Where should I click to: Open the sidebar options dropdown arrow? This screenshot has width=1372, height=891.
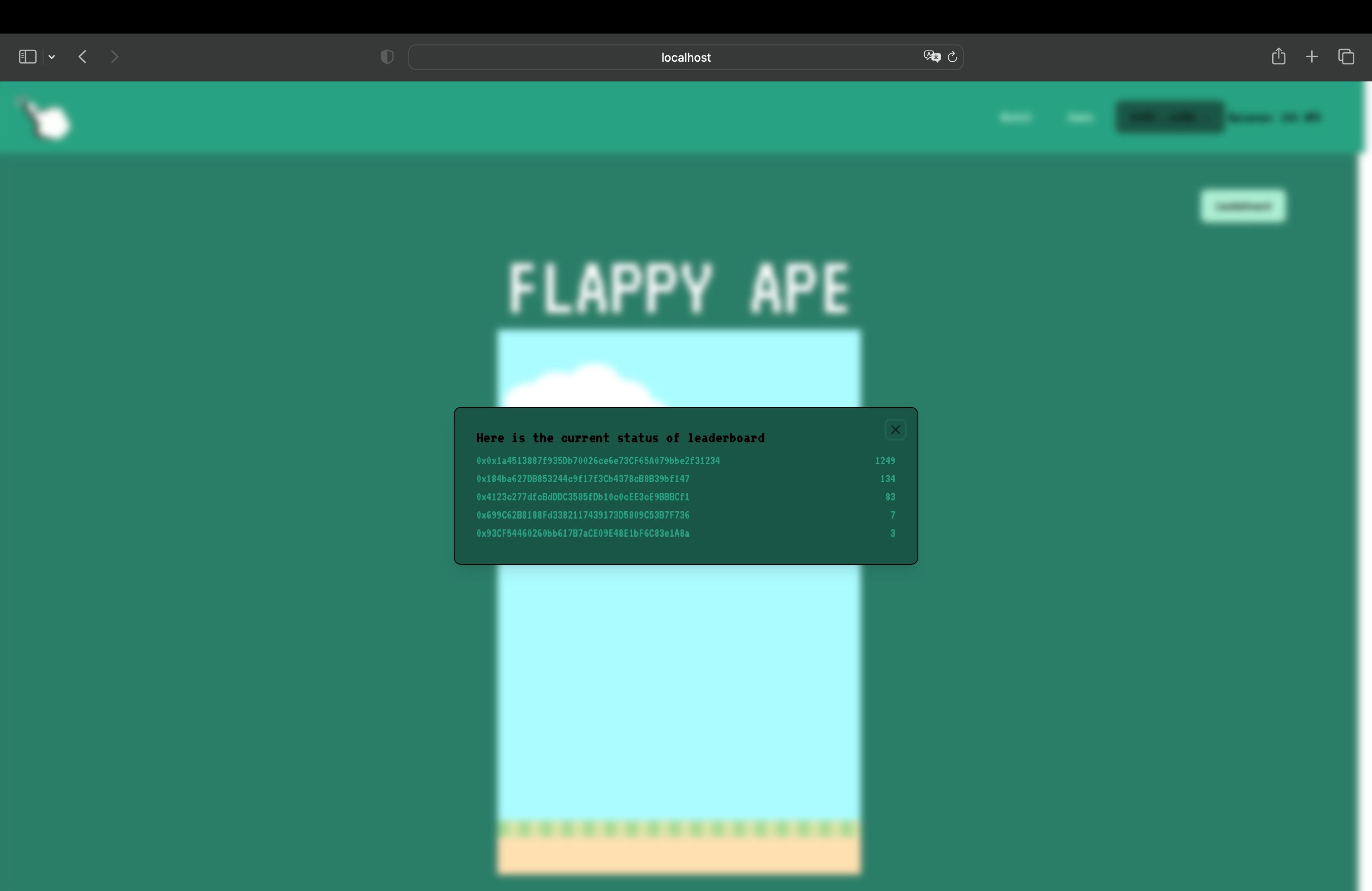pyautogui.click(x=52, y=57)
